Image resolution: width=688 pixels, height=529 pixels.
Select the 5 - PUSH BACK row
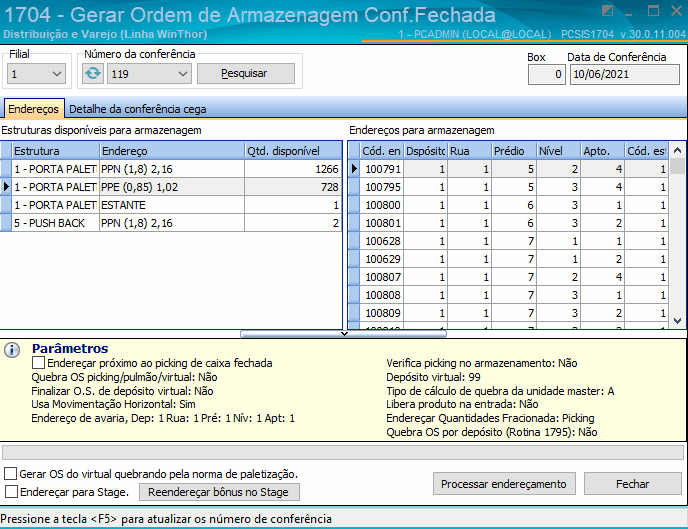pos(171,223)
